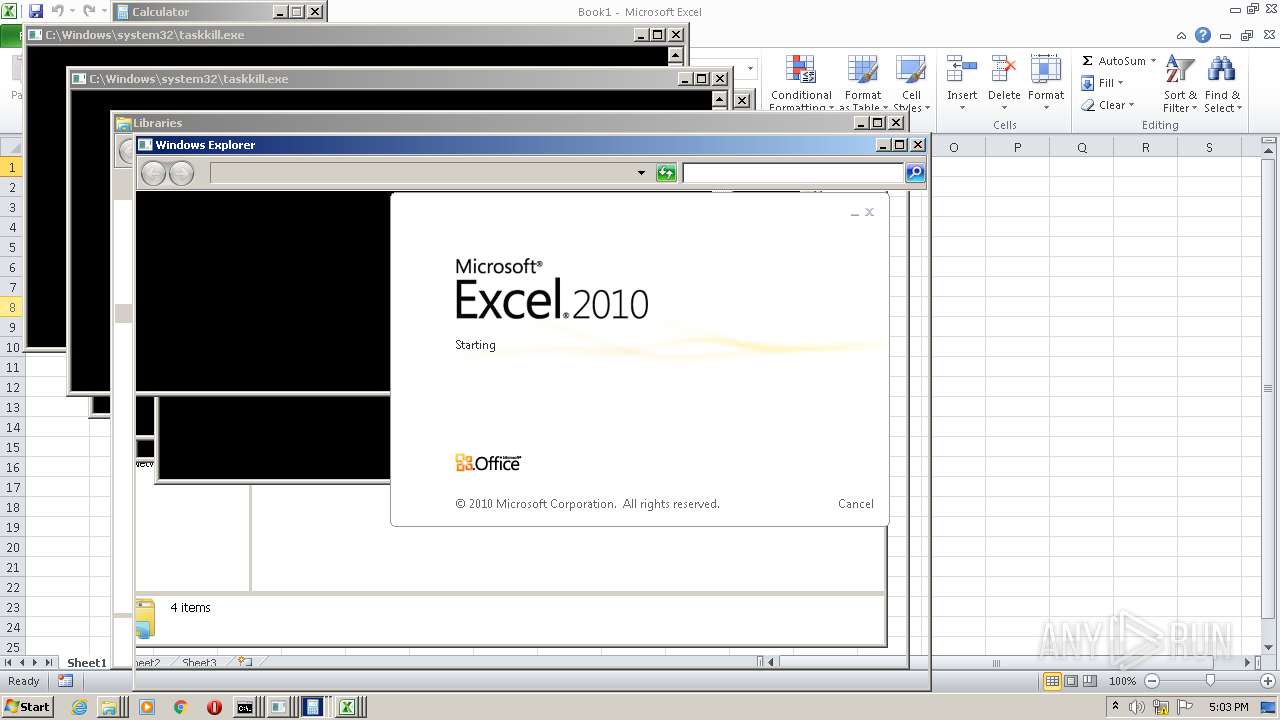Go to the last sheet with tab navigation arrow
The width and height of the screenshot is (1280, 720).
49,662
